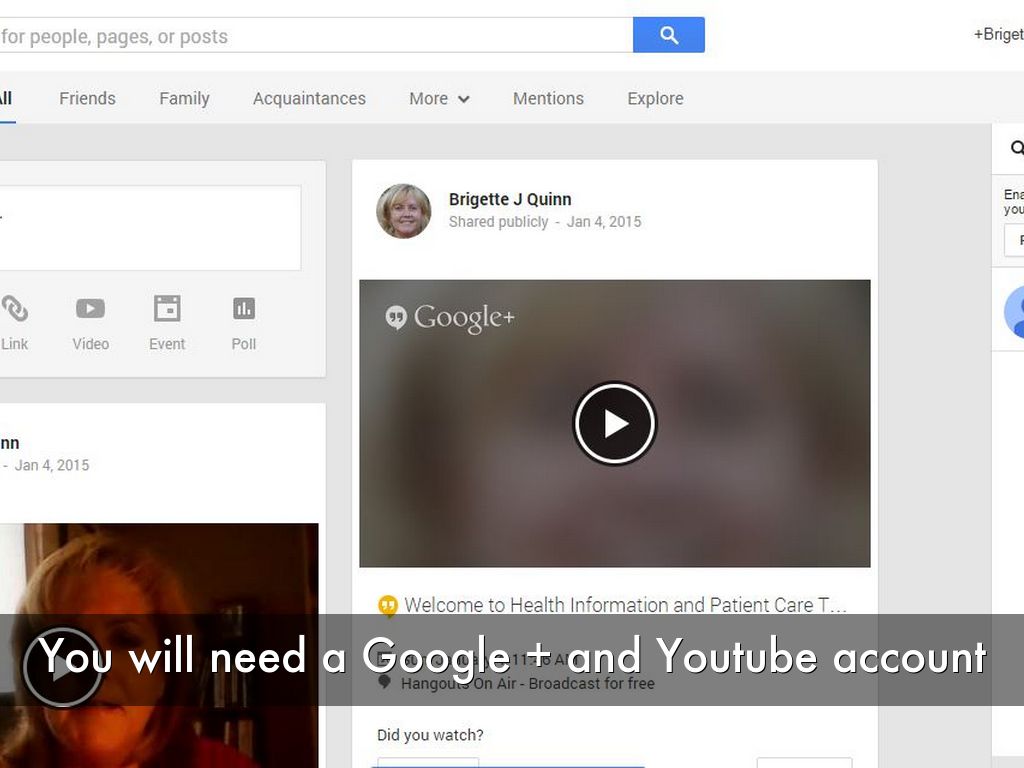
Task: Open the Mentions tab
Action: [x=548, y=98]
